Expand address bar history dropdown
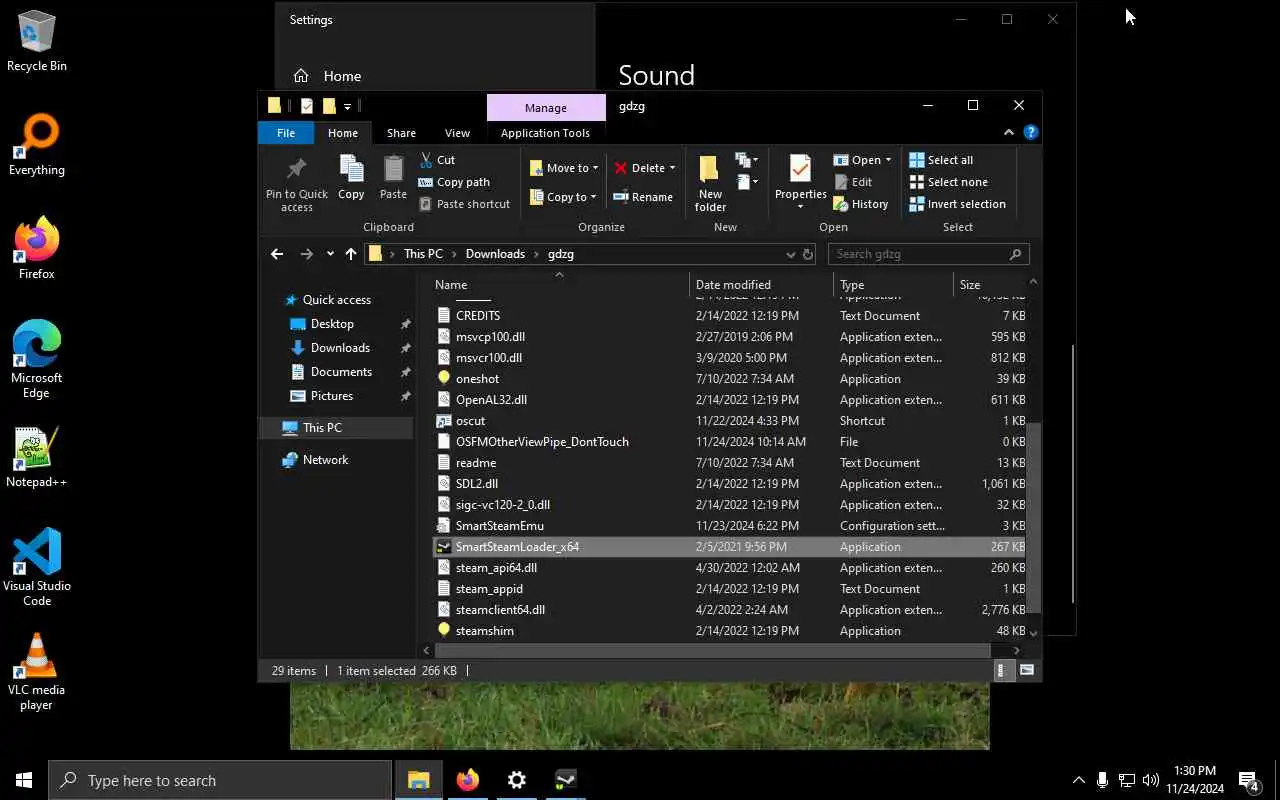Image resolution: width=1280 pixels, height=800 pixels. point(790,254)
